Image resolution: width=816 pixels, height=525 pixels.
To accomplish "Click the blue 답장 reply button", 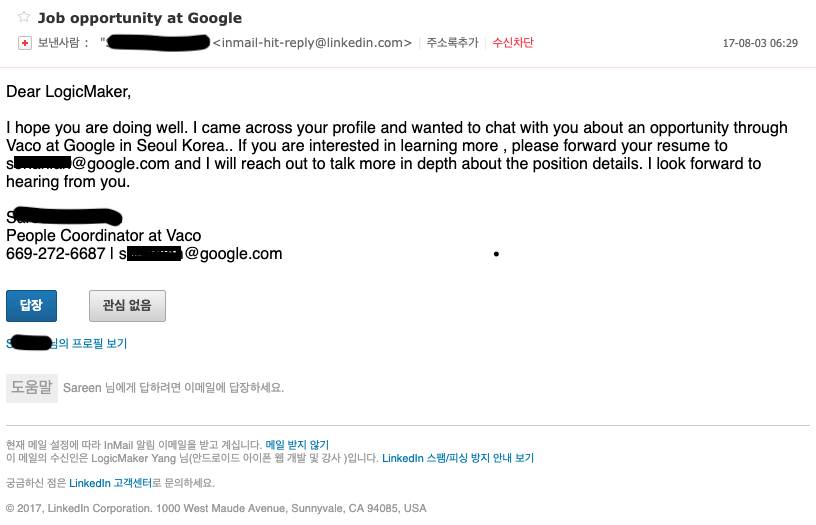I will pyautogui.click(x=31, y=305).
